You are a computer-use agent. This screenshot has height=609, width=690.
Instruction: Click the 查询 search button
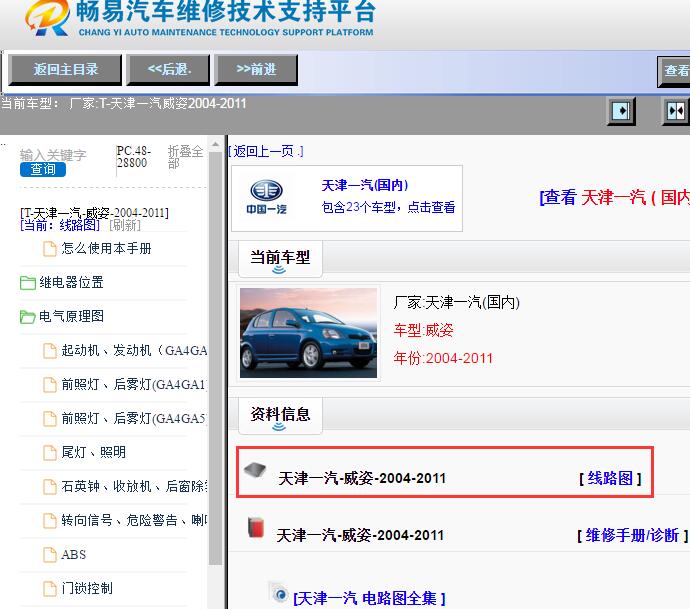pyautogui.click(x=43, y=169)
